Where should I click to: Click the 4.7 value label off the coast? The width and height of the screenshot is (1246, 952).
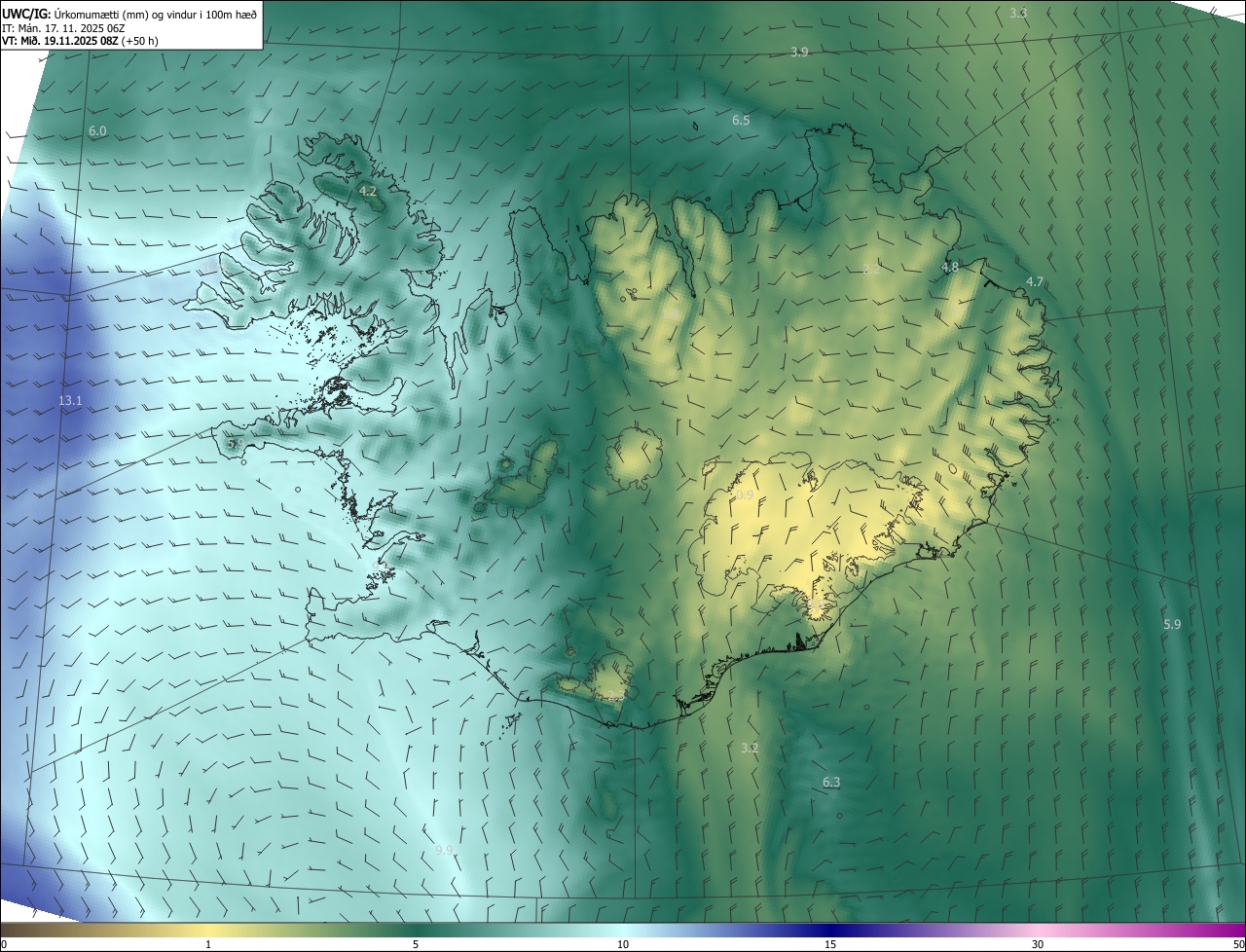(x=1035, y=282)
